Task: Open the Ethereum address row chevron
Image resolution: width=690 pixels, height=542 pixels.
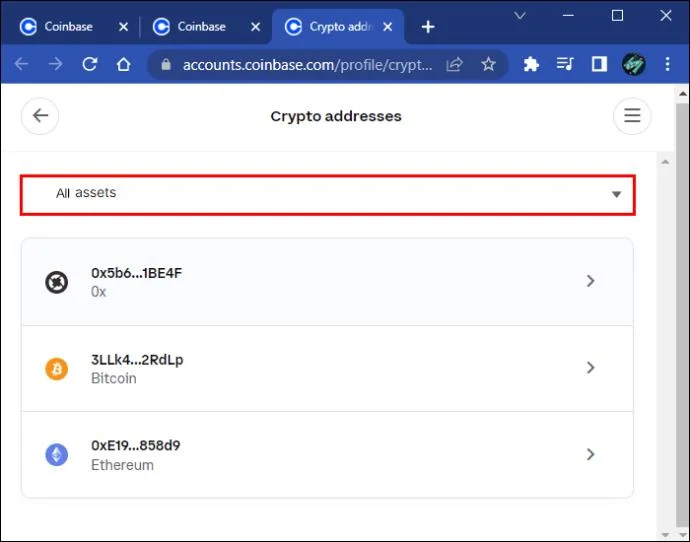Action: 591,454
